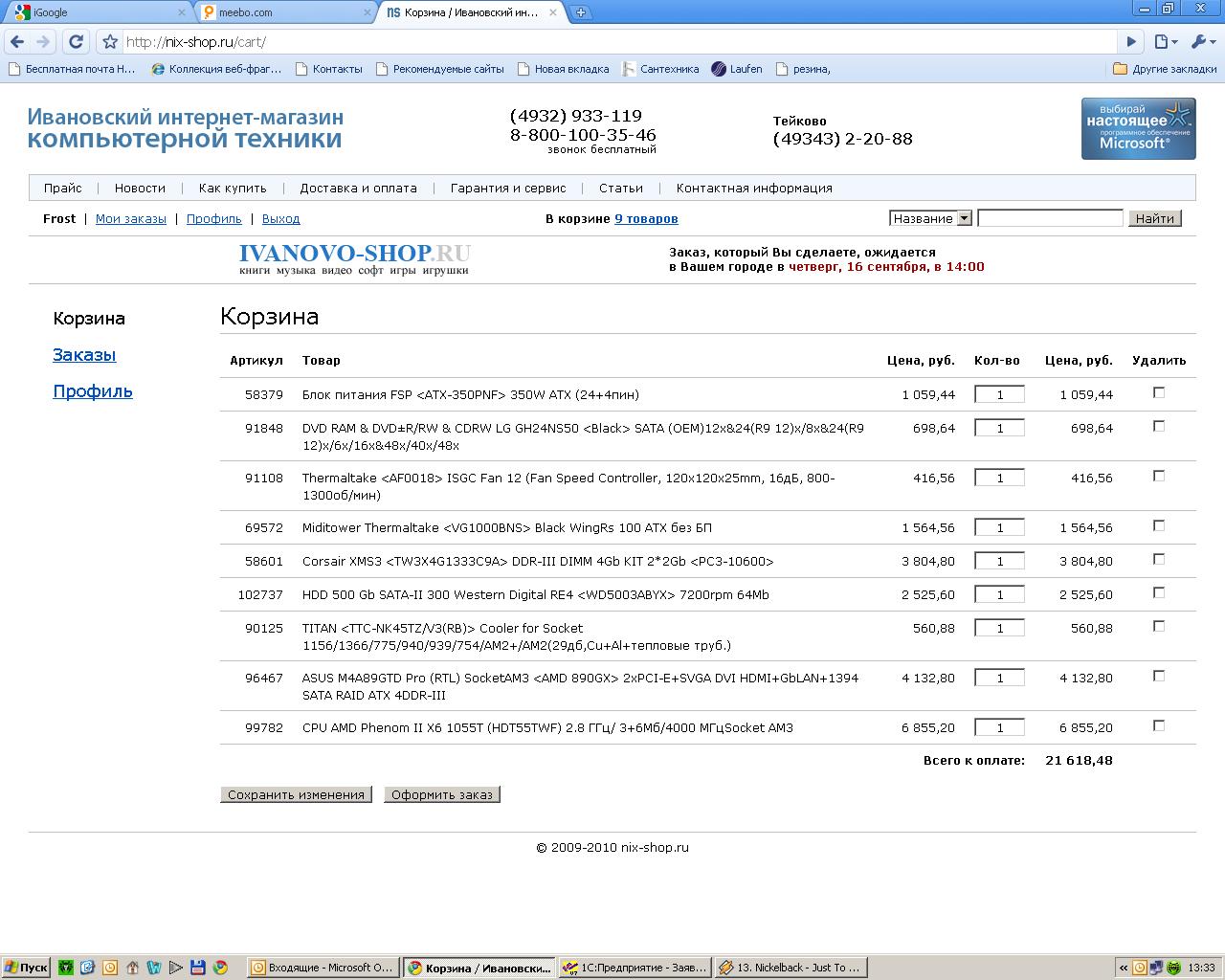Open the Laufen bookmark

click(x=737, y=69)
